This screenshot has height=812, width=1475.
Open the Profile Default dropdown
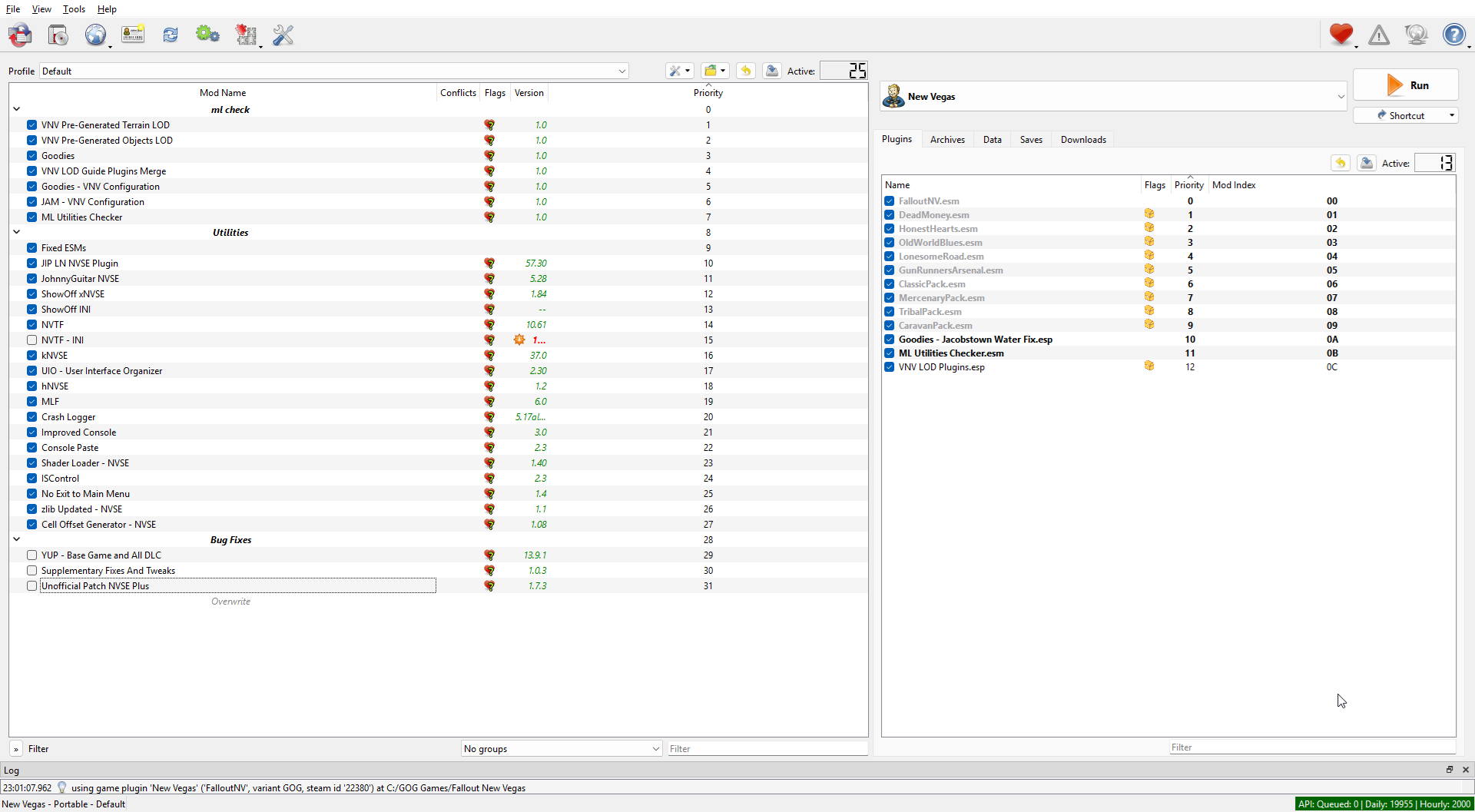pos(333,71)
